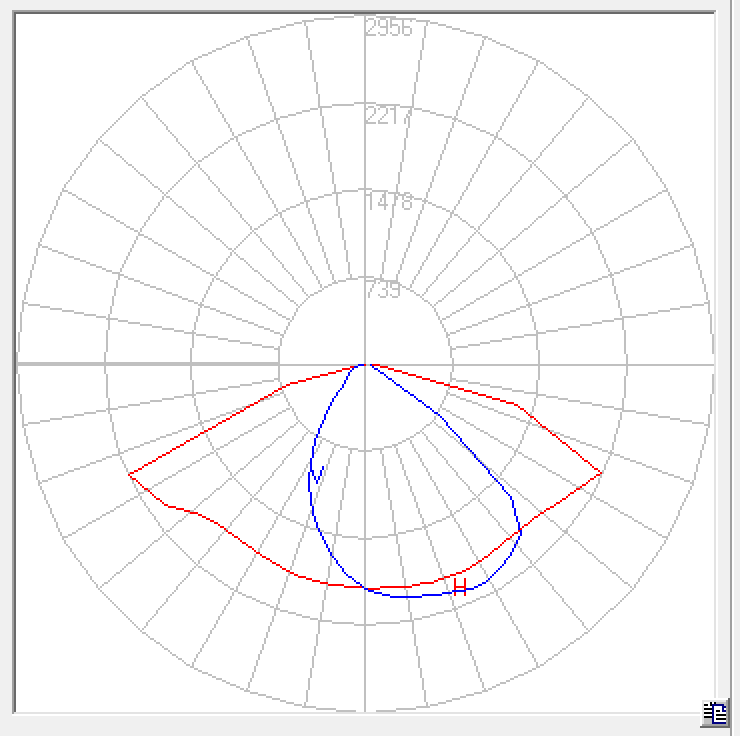Click the blue V marker on the curve

pos(318,473)
